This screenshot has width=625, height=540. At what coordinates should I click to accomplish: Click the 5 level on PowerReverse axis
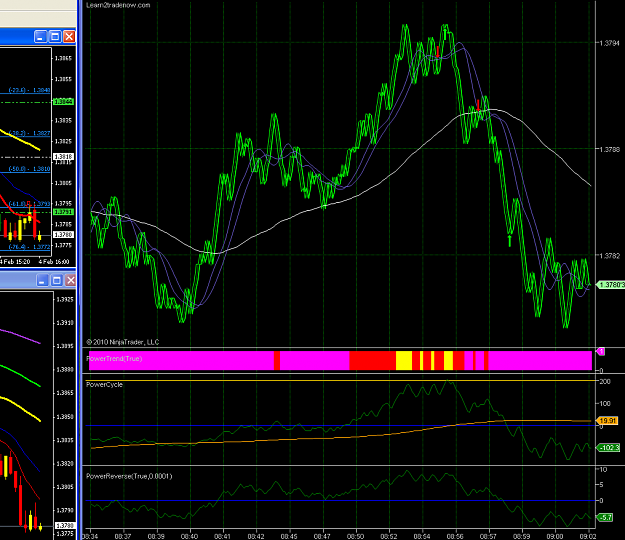(601, 485)
